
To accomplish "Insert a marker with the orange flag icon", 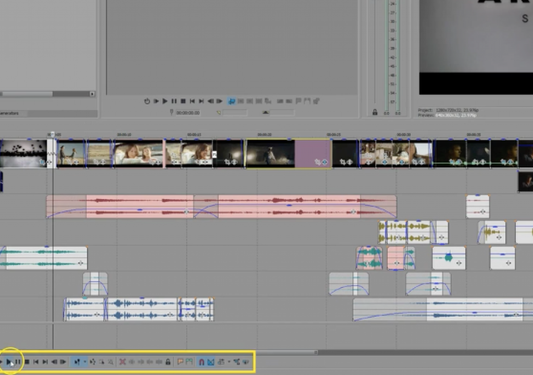I will (180, 362).
